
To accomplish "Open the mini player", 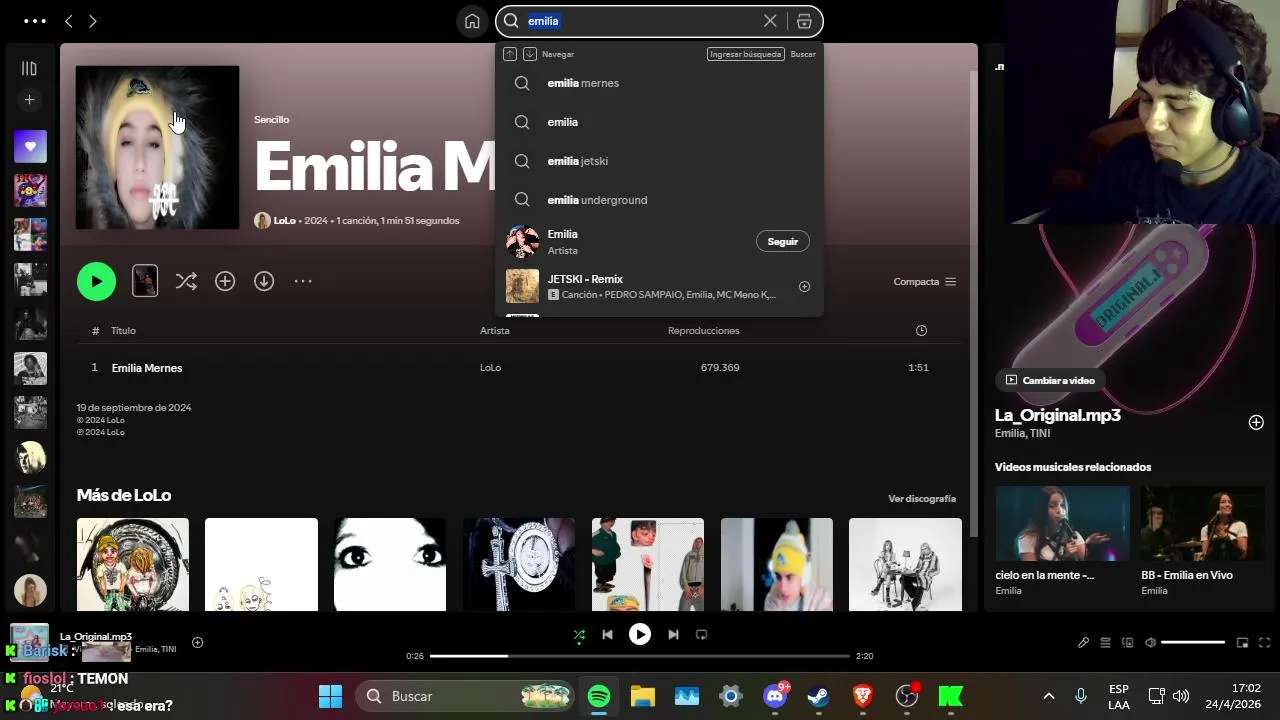I will (x=1242, y=643).
